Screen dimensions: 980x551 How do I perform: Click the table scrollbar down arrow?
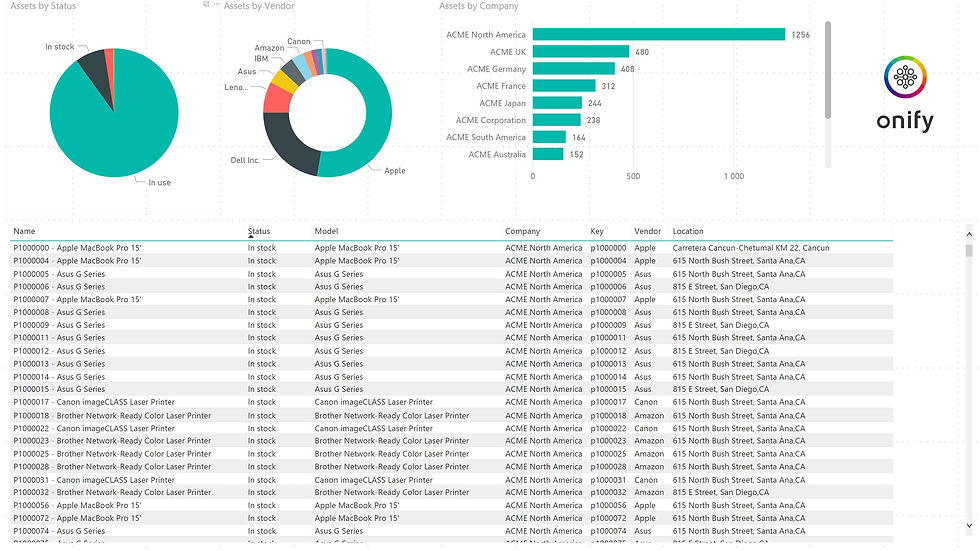pos(969,526)
